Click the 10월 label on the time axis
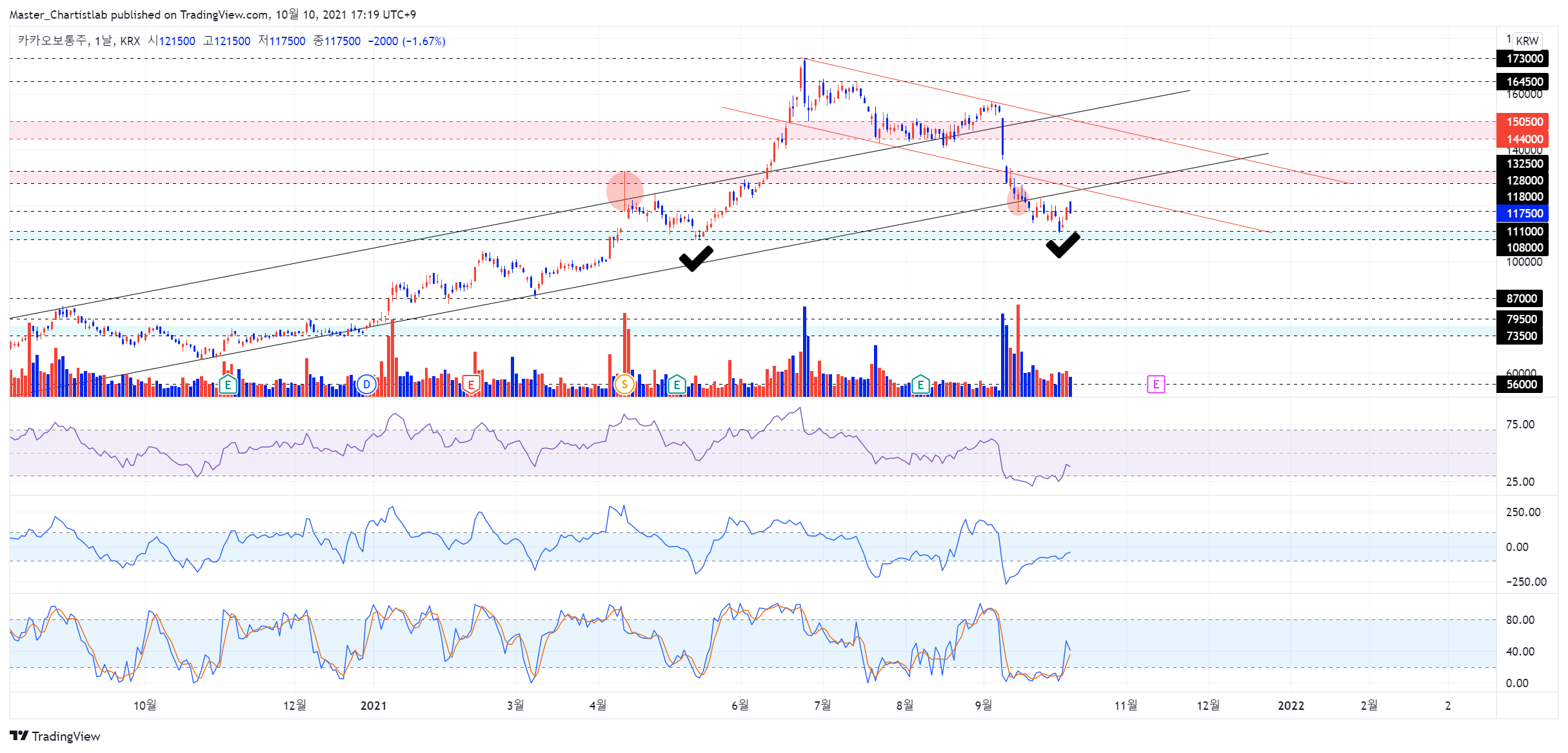The image size is (1568, 753). 145,705
